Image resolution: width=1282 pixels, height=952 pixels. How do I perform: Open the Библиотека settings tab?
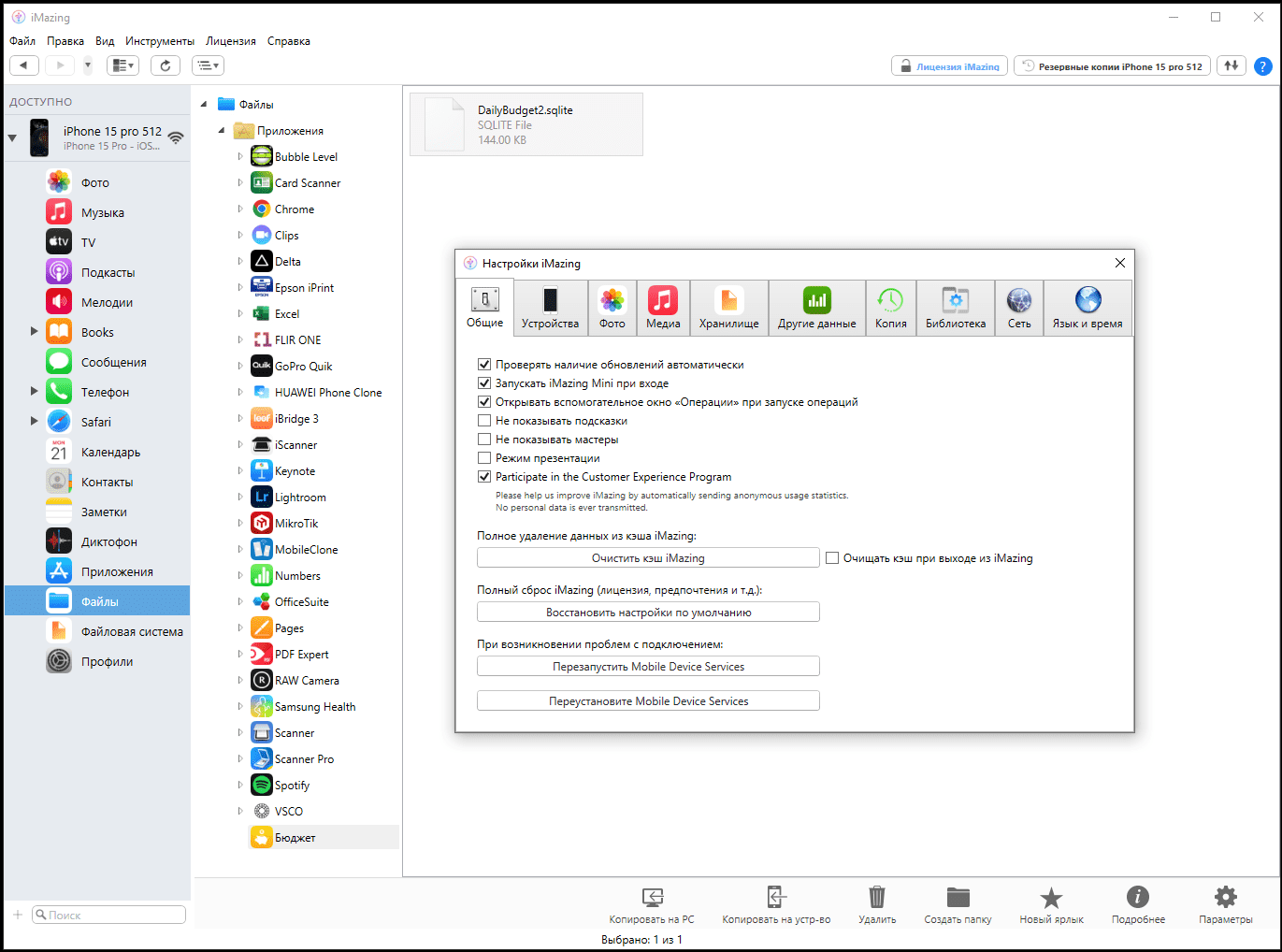click(956, 308)
